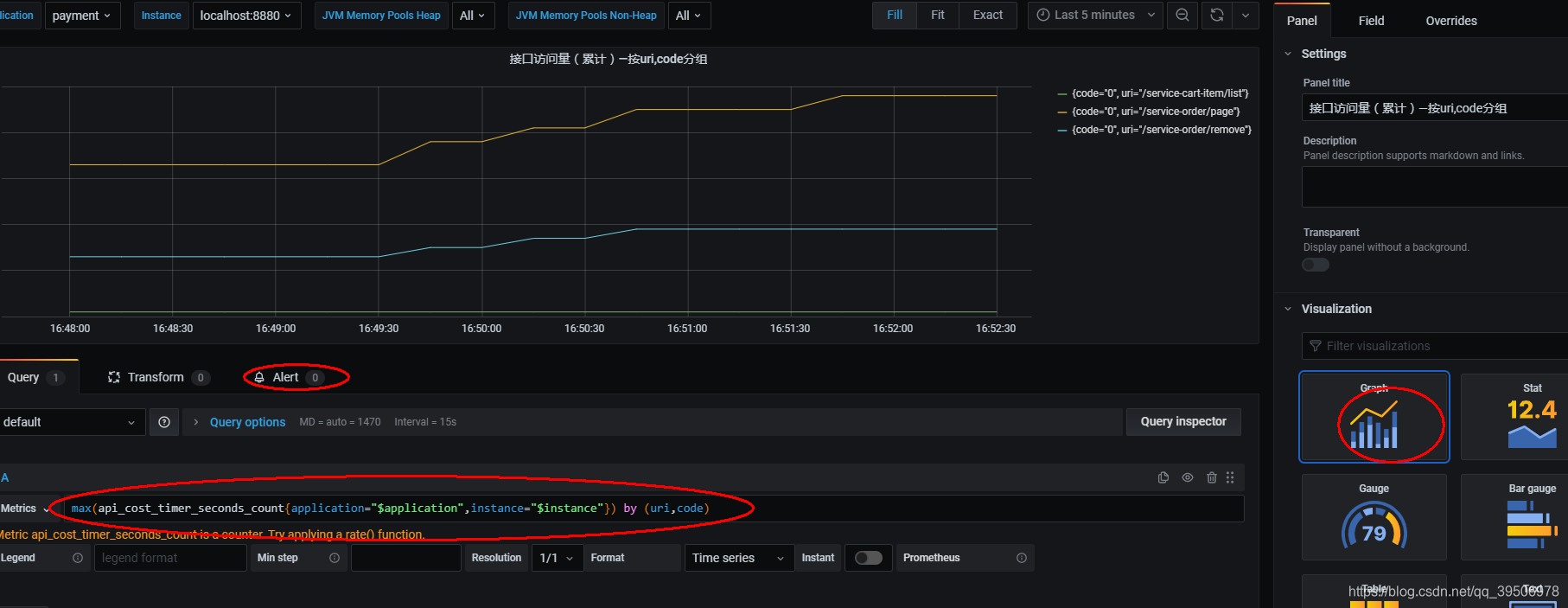This screenshot has height=608, width=1568.
Task: Select the Graph visualization
Action: (x=1374, y=417)
